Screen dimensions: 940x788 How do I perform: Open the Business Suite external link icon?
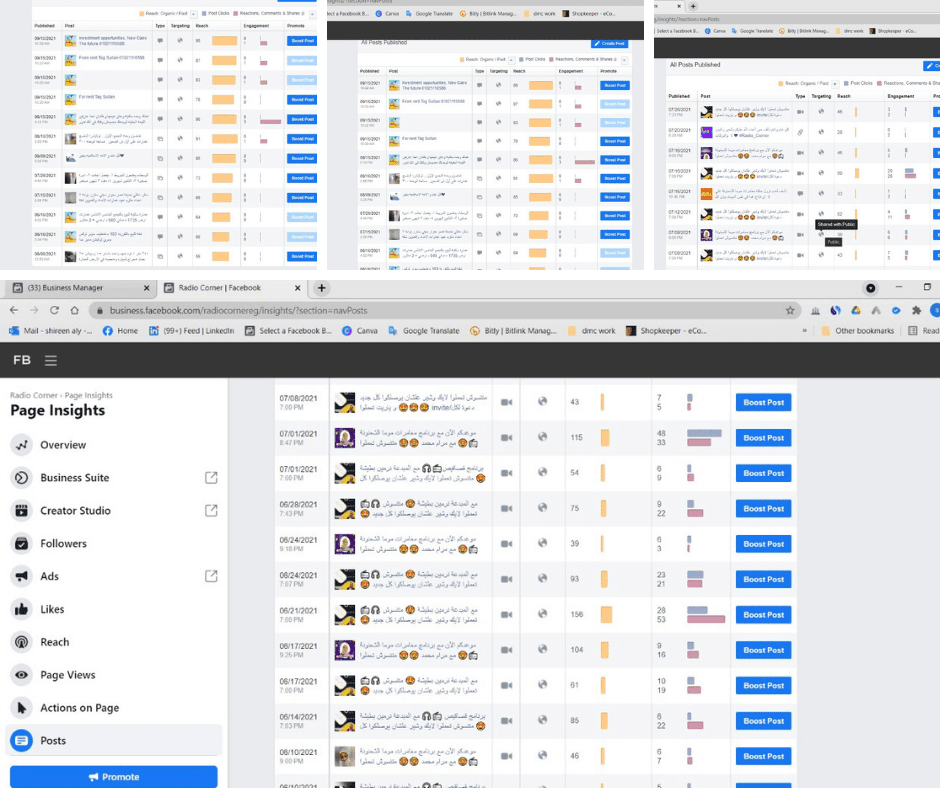coord(211,478)
